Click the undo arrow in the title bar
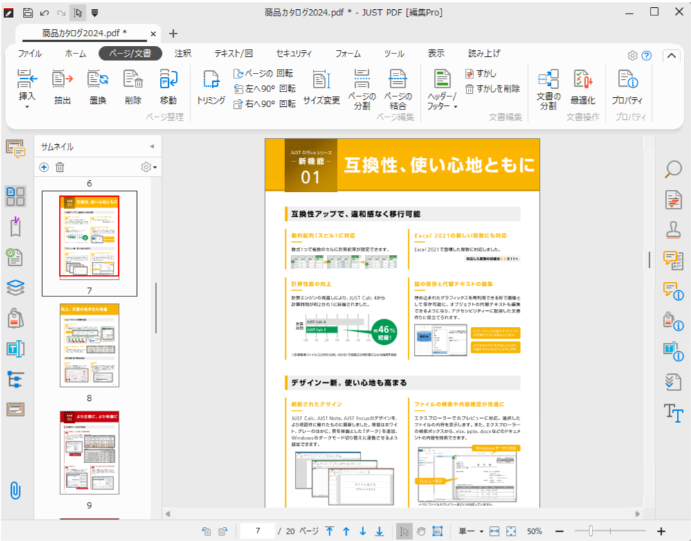The image size is (691, 541). coord(45,13)
